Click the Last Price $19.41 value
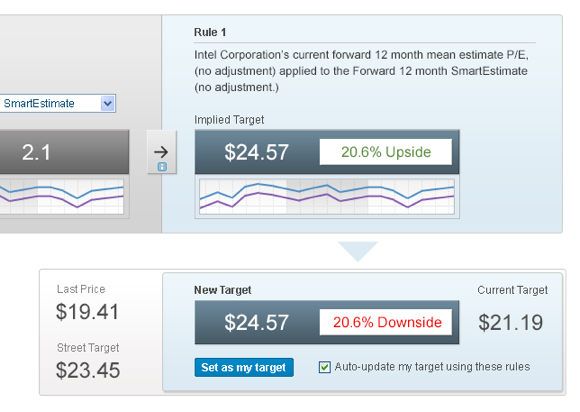580x412 pixels. coord(87,311)
